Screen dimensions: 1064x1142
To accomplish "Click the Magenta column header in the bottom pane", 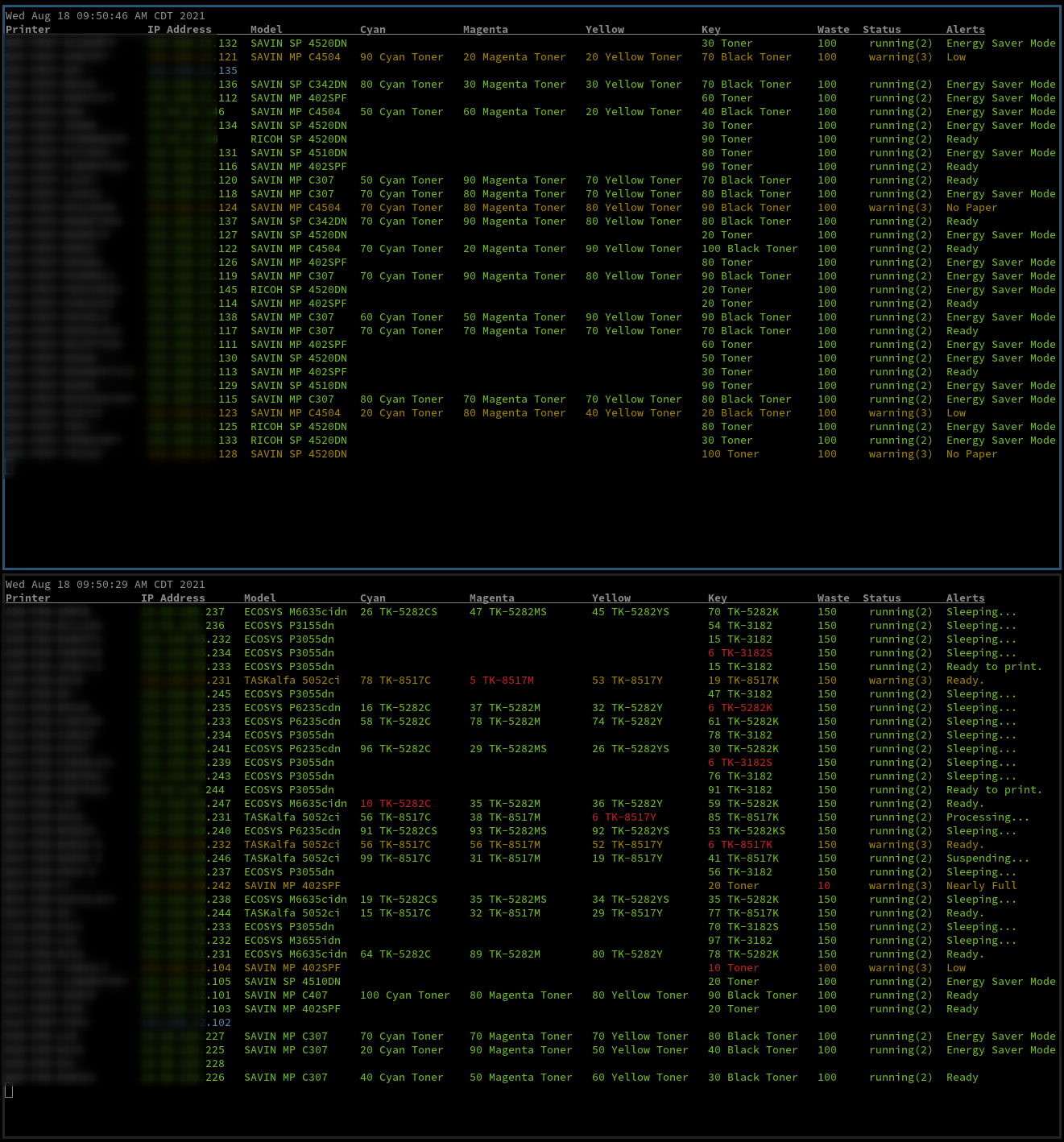I will tap(492, 598).
